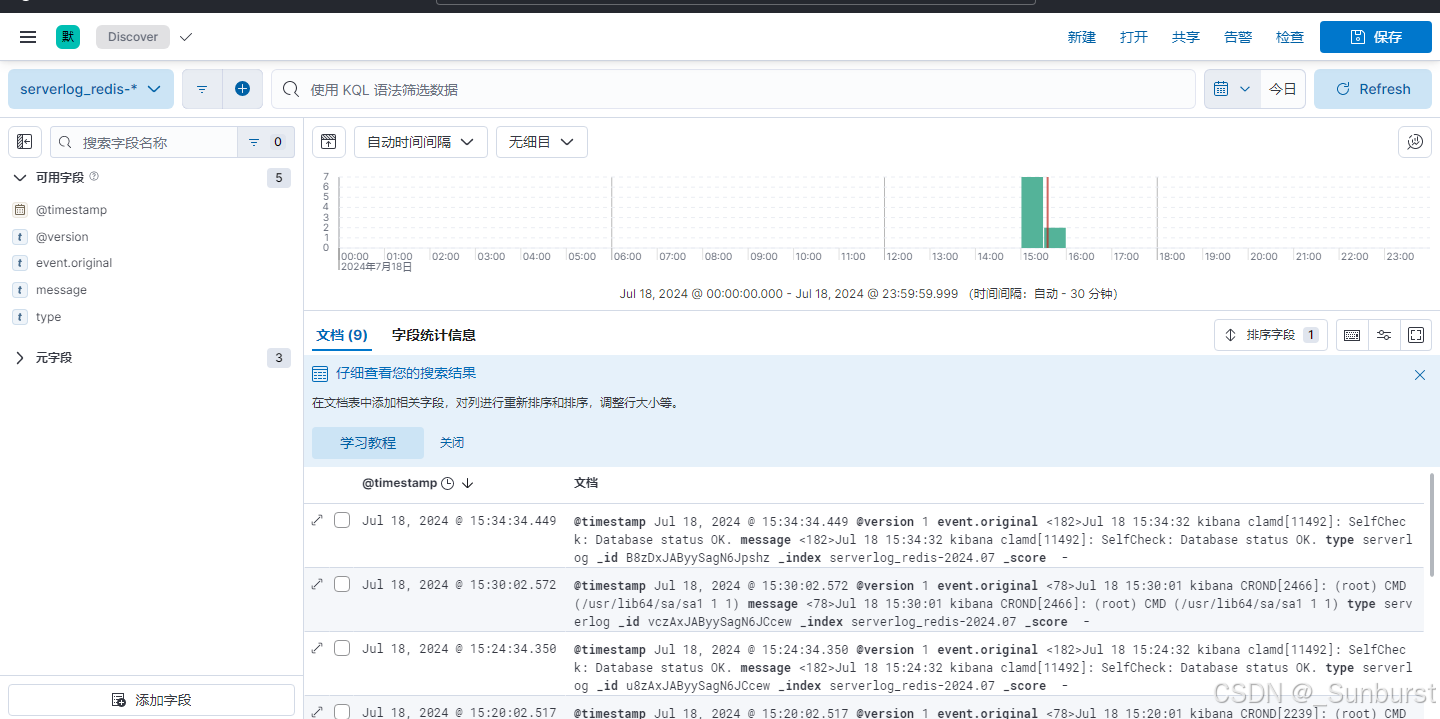Click the add filter plus icon
The image size is (1440, 719).
[242, 89]
